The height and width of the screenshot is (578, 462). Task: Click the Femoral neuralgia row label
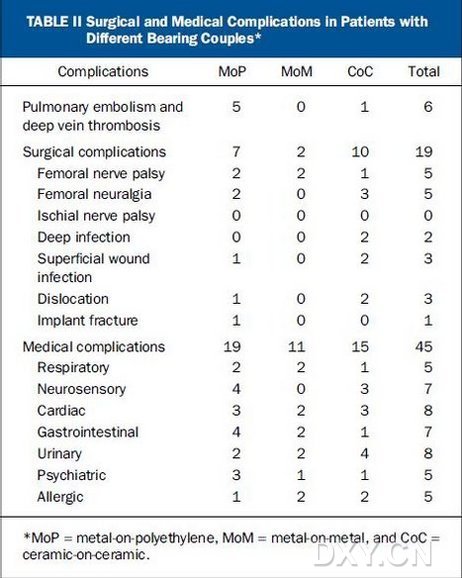coord(94,194)
